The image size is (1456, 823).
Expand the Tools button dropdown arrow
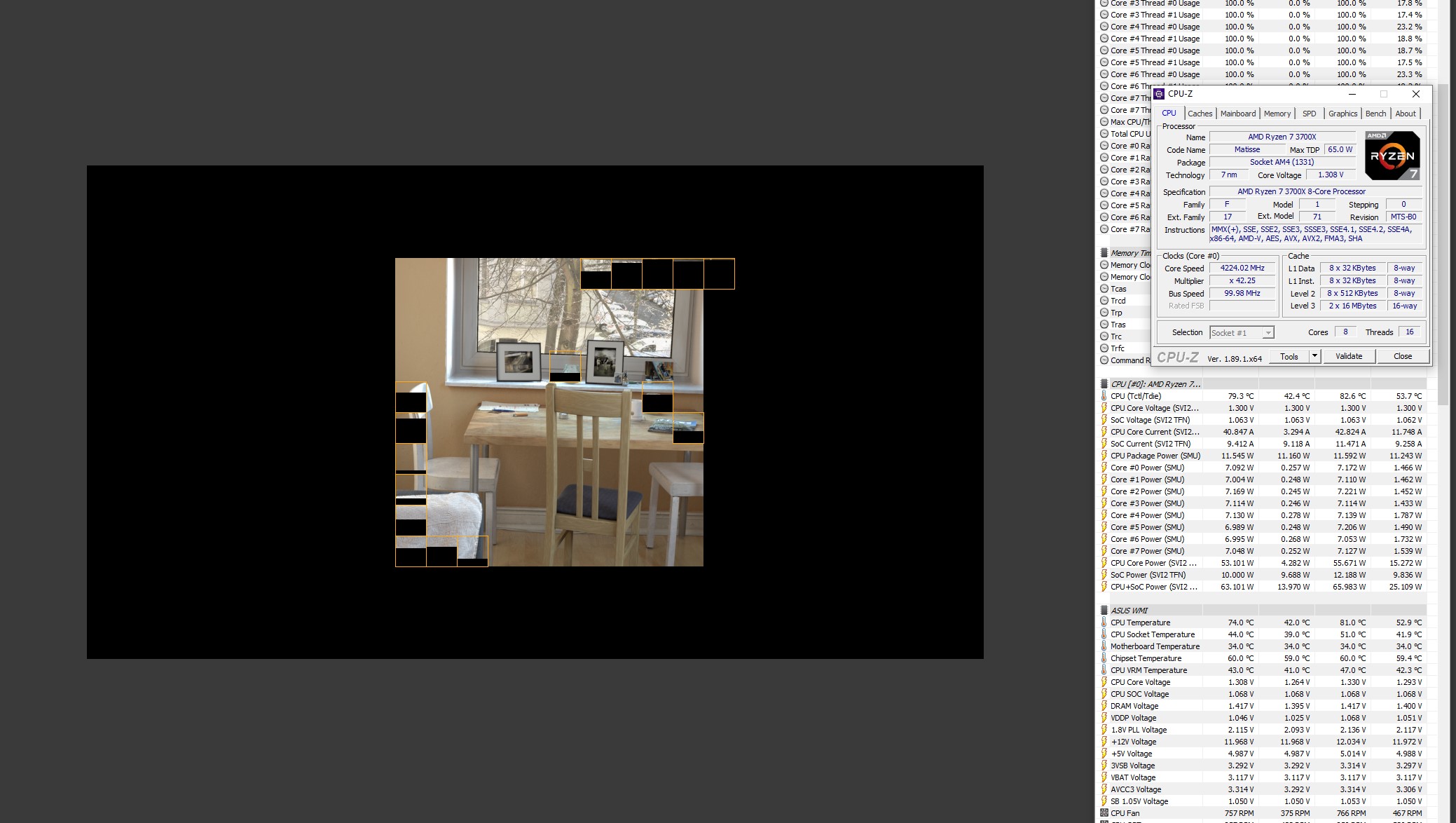click(x=1314, y=356)
